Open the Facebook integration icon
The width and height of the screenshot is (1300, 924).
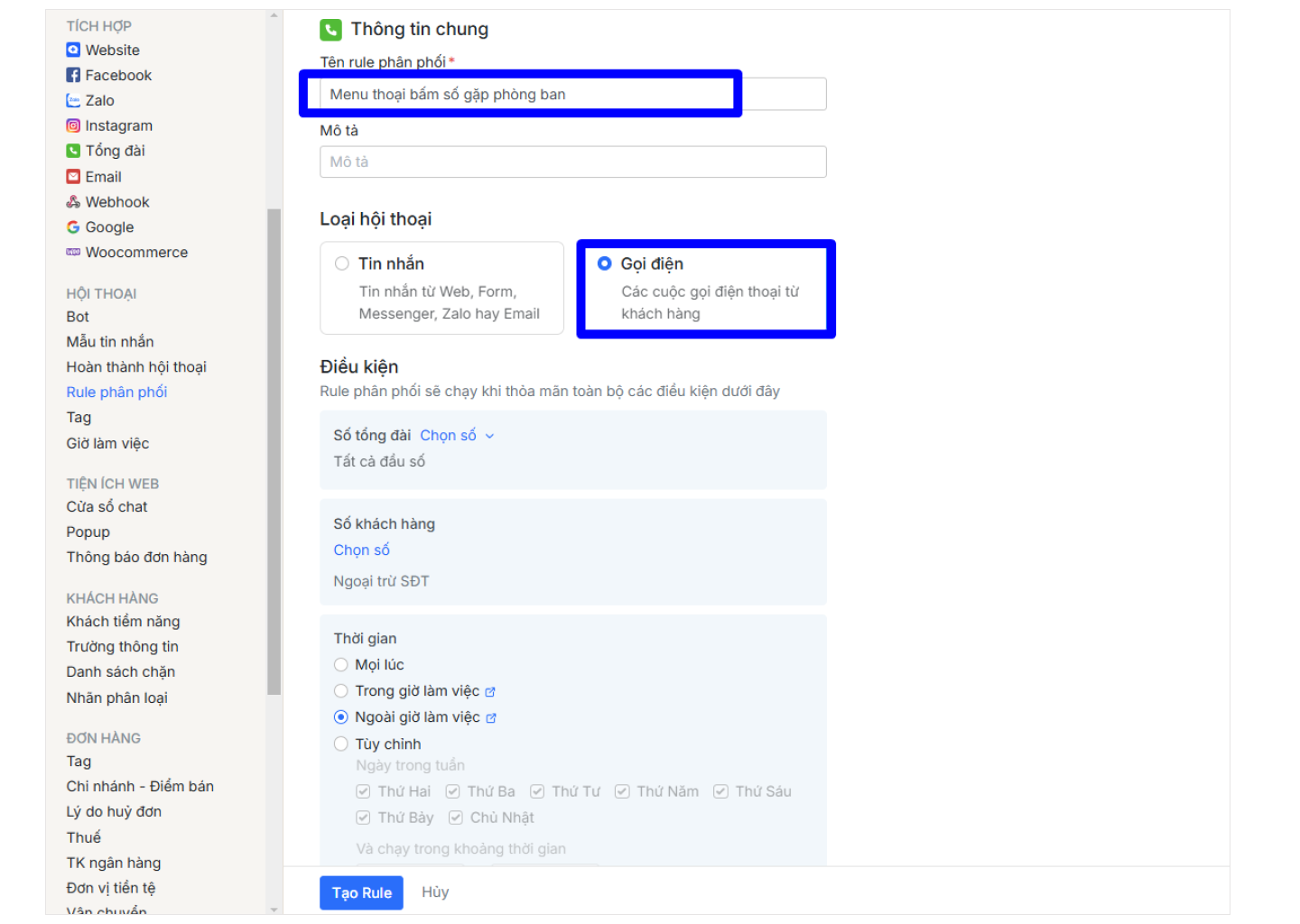(73, 76)
